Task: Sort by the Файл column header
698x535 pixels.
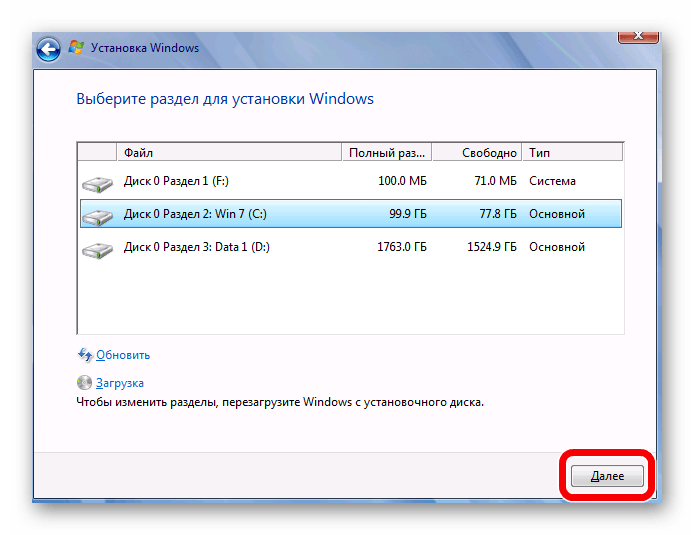Action: [x=229, y=153]
